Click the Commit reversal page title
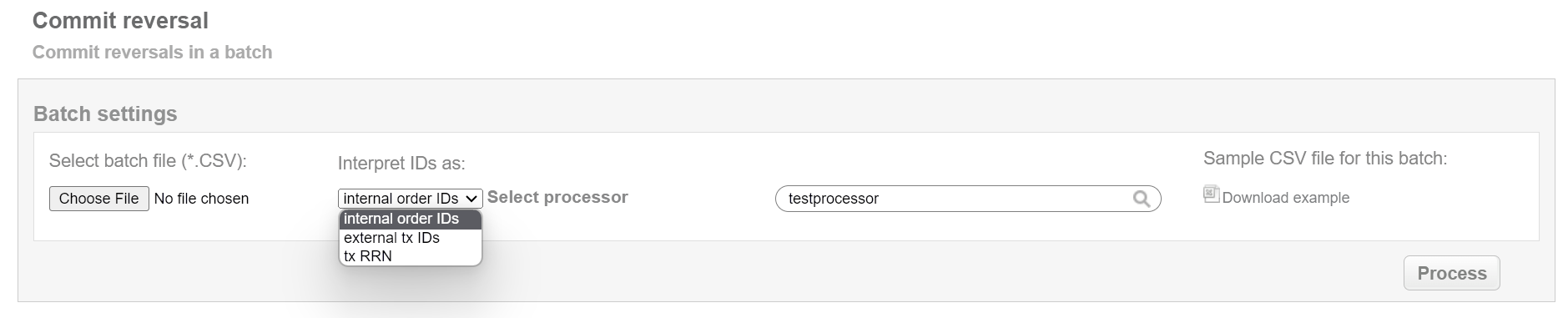Image resolution: width=1568 pixels, height=318 pixels. (120, 20)
